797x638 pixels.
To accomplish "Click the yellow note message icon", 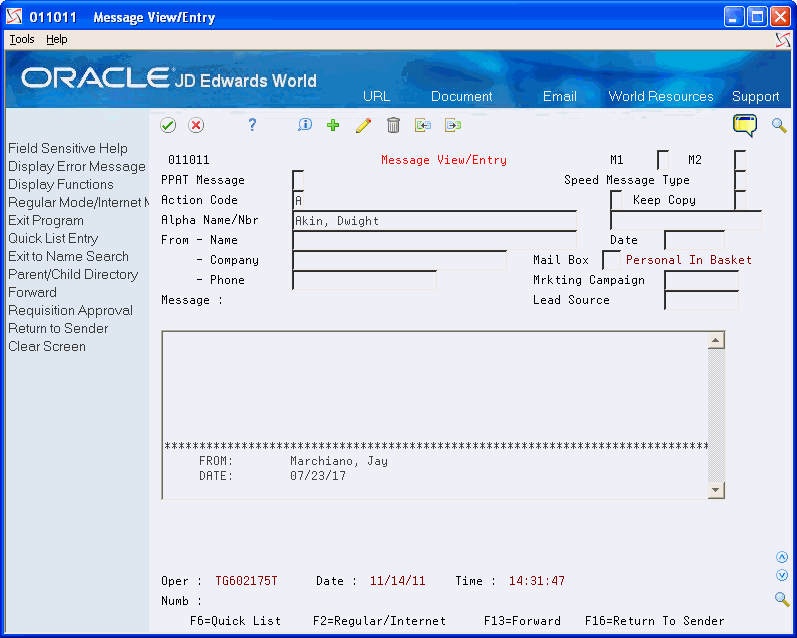I will pyautogui.click(x=745, y=125).
